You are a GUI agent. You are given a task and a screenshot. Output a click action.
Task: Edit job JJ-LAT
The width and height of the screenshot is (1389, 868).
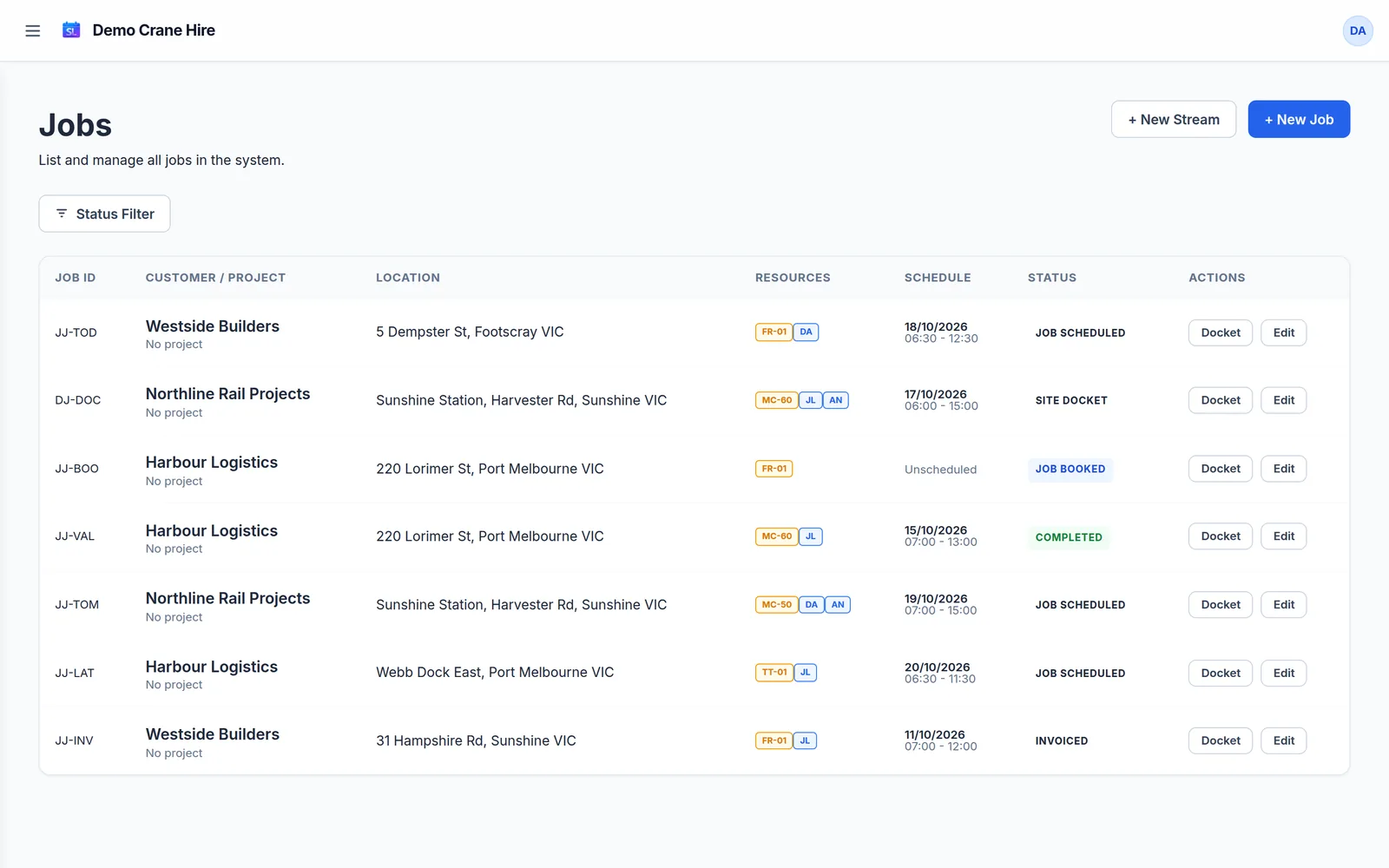click(1284, 673)
